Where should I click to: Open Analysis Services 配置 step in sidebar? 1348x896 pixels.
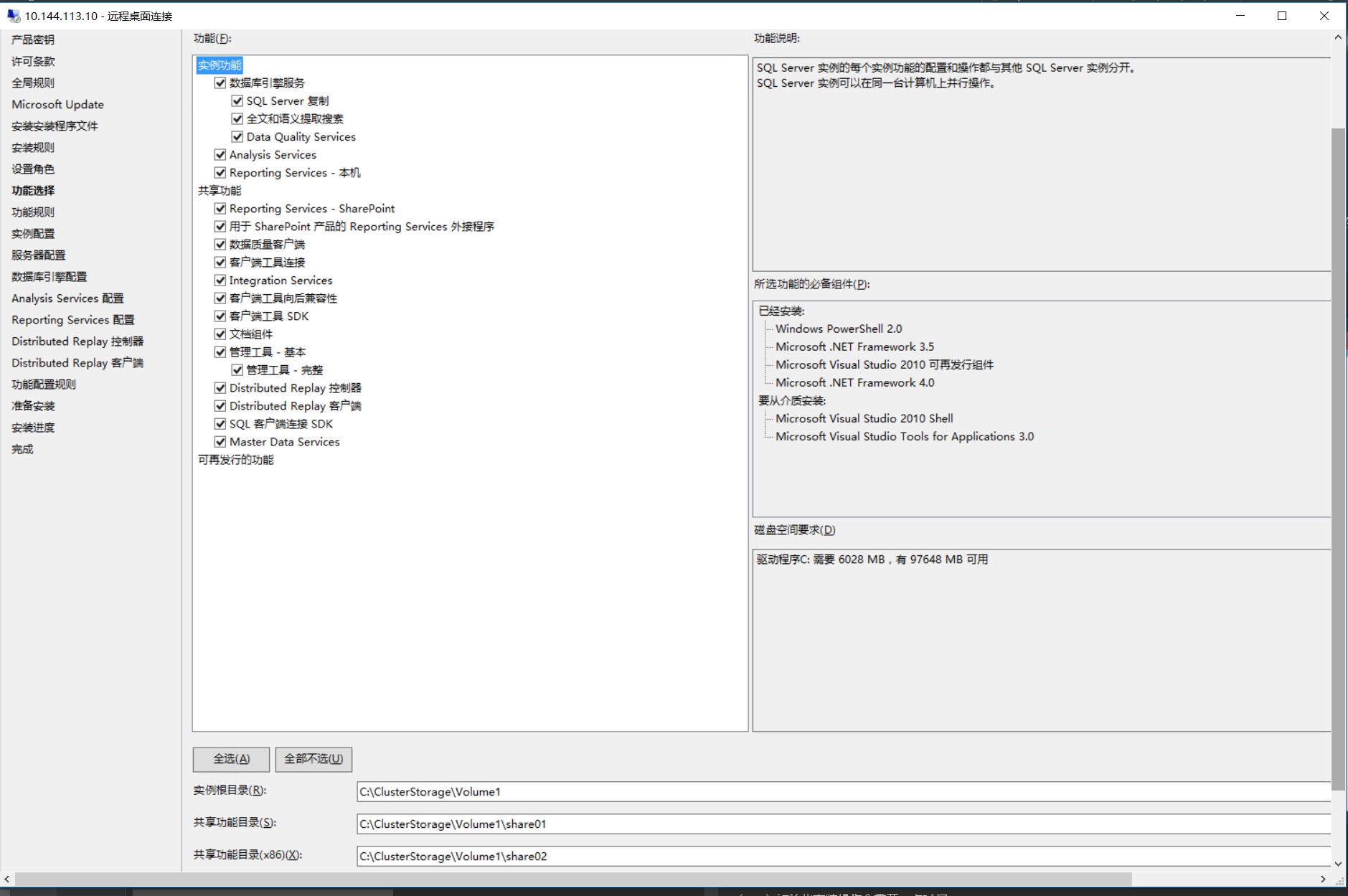coord(67,298)
